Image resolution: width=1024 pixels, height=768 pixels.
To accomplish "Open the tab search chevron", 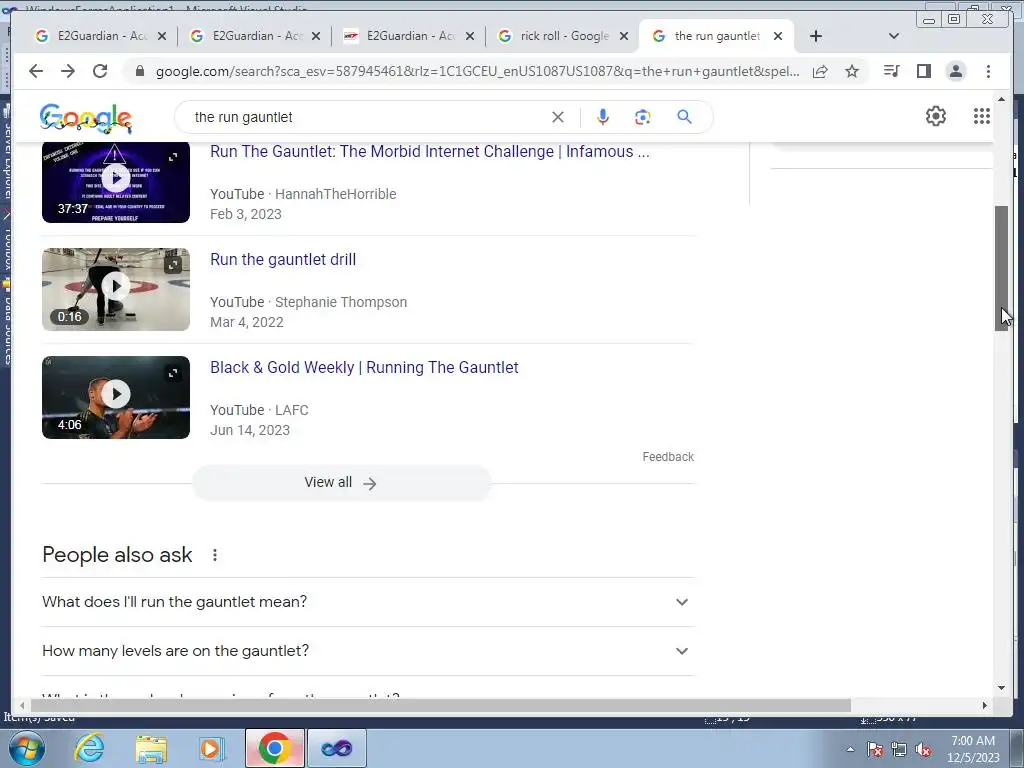I will coord(894,36).
